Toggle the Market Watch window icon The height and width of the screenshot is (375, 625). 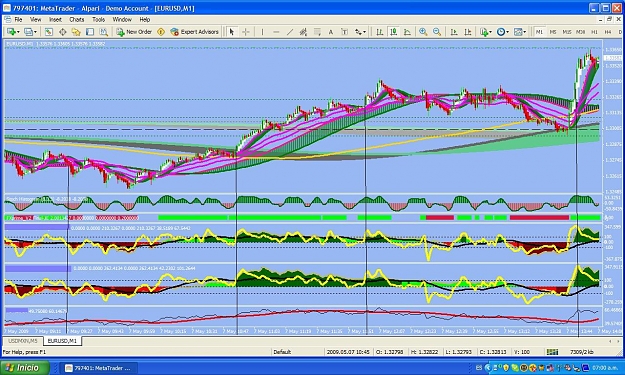click(x=49, y=32)
